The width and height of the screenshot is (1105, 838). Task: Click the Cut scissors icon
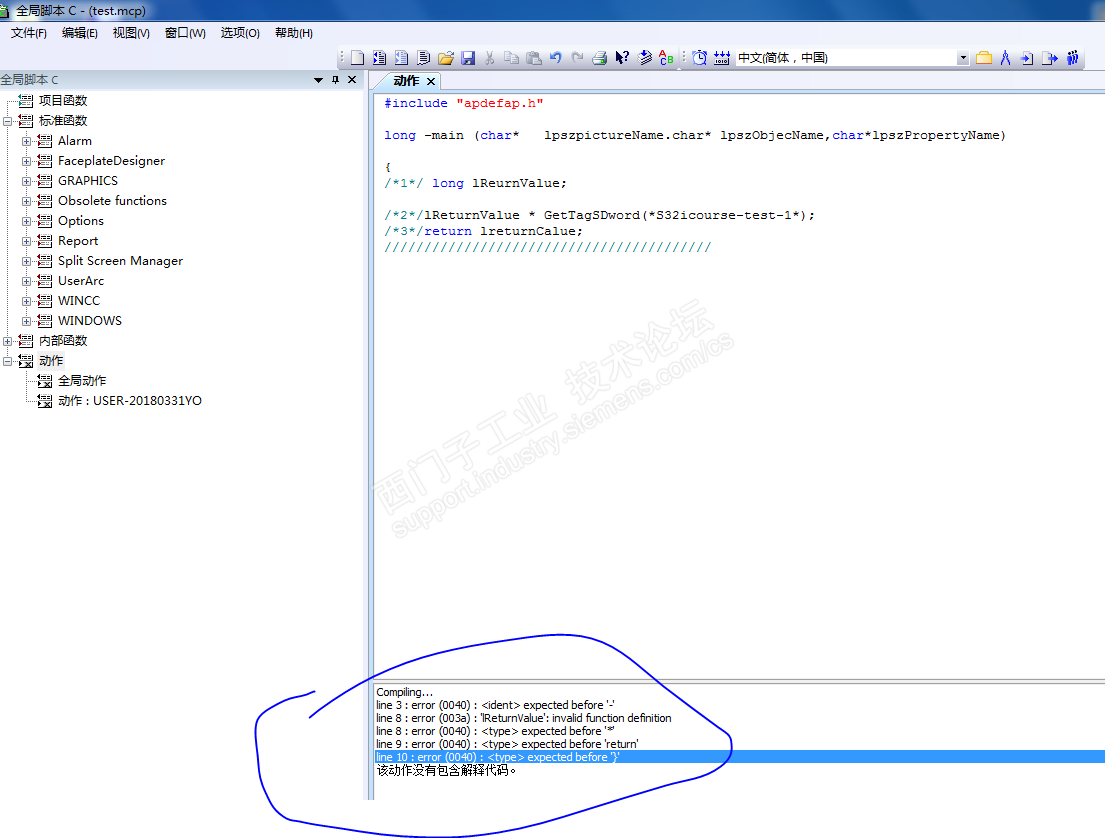click(x=489, y=58)
